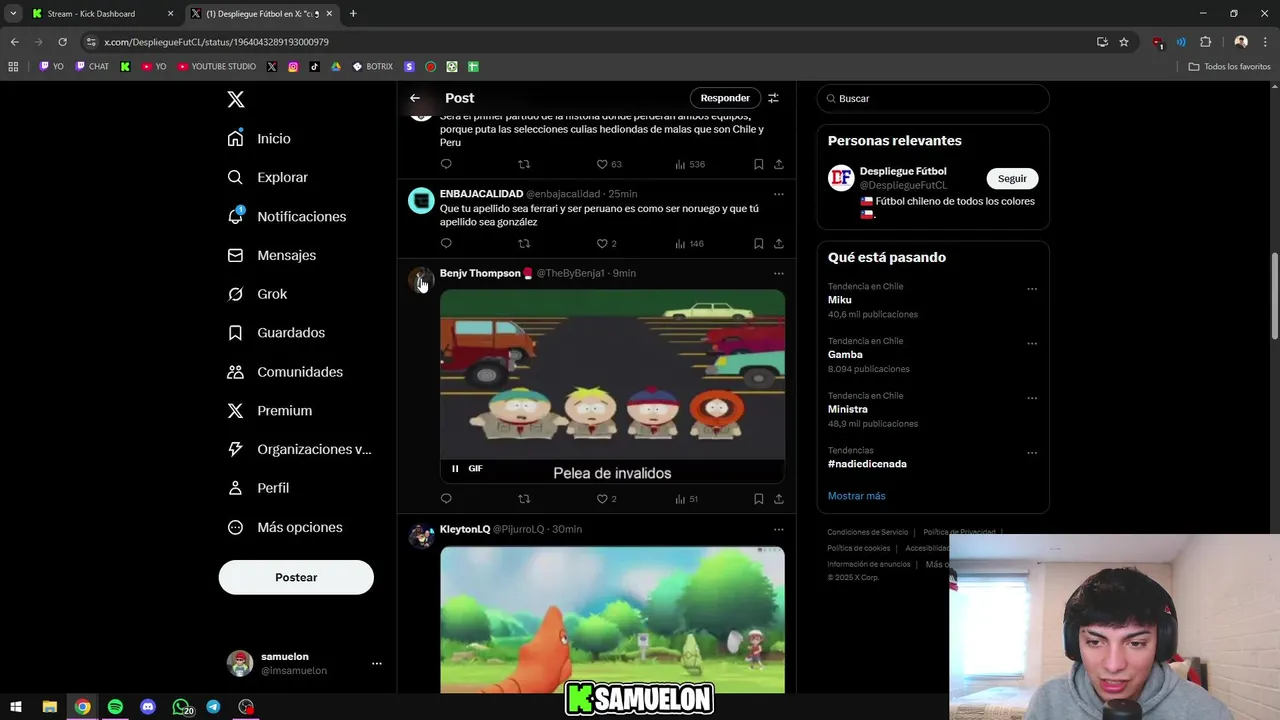Open Perfil in the sidebar
Viewport: 1280px width, 720px height.
pos(258,488)
